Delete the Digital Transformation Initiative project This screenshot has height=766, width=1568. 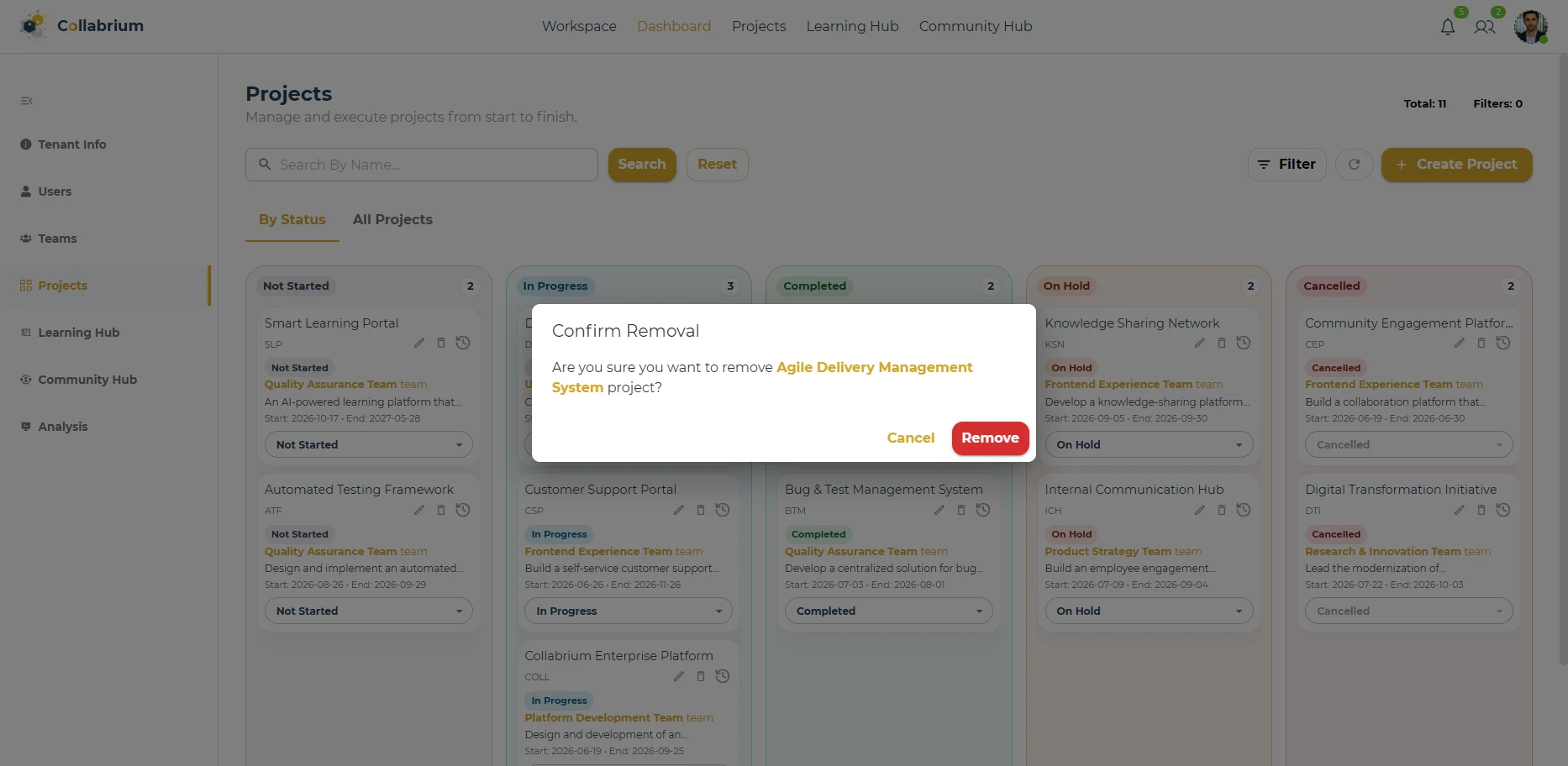[1481, 510]
